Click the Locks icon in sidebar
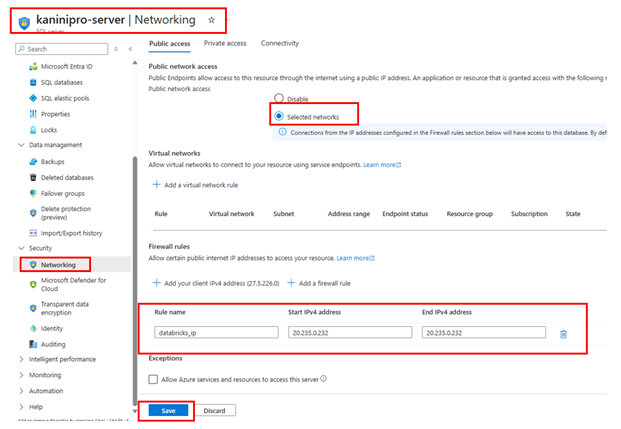621x429 pixels. [x=33, y=130]
